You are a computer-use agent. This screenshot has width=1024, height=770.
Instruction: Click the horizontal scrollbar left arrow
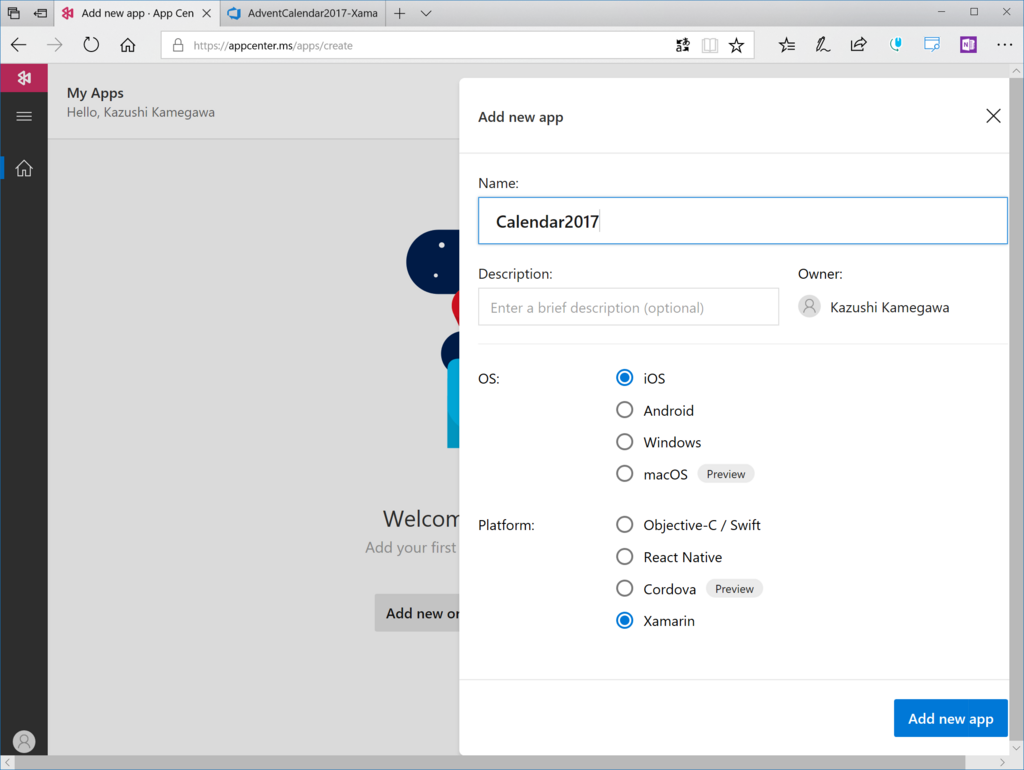tap(8, 763)
